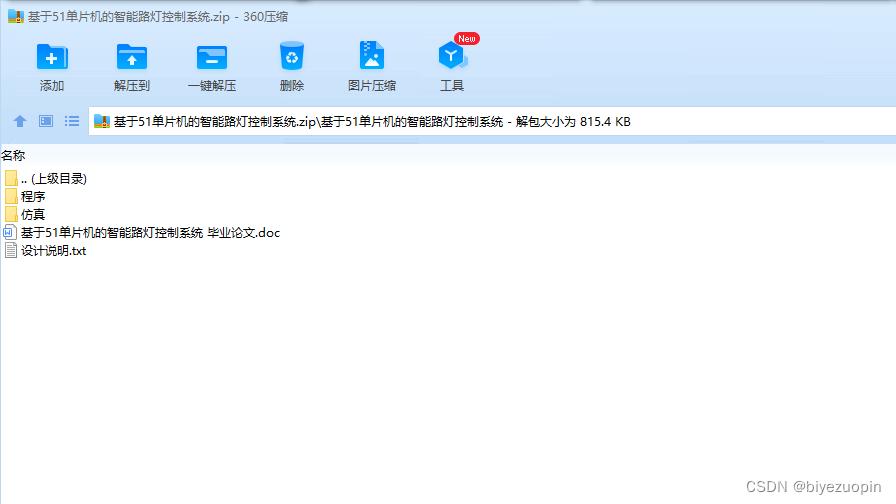
Task: Click the archive icon in the address bar
Action: pos(102,121)
